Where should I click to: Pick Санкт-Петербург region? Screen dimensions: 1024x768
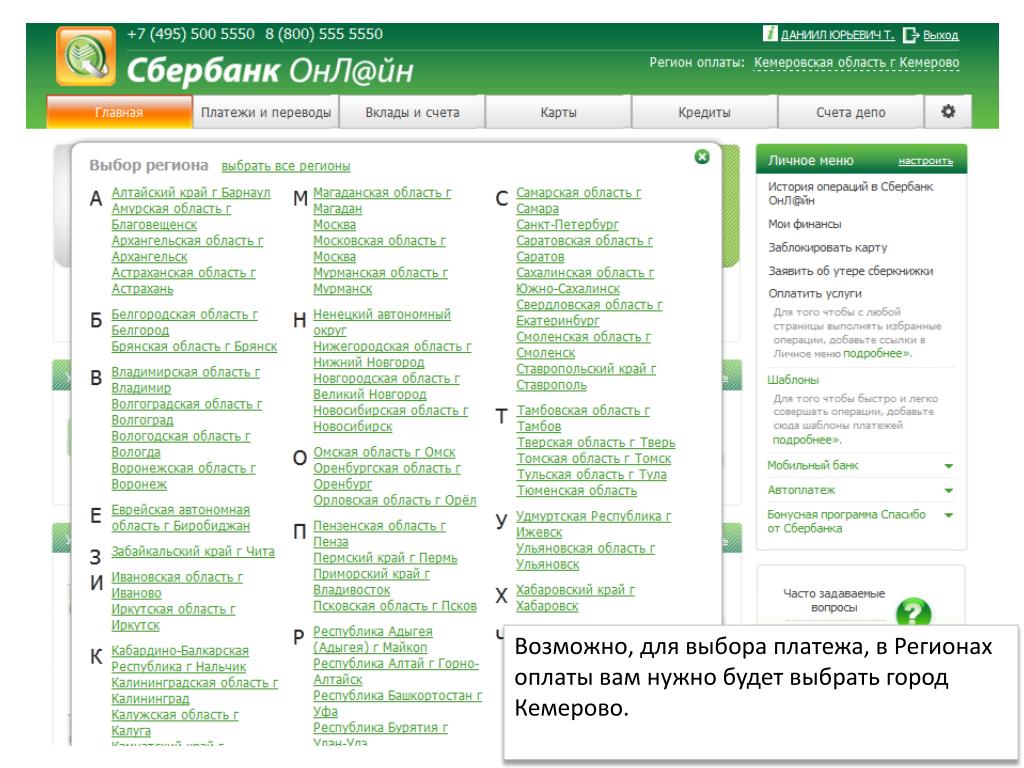pos(567,225)
